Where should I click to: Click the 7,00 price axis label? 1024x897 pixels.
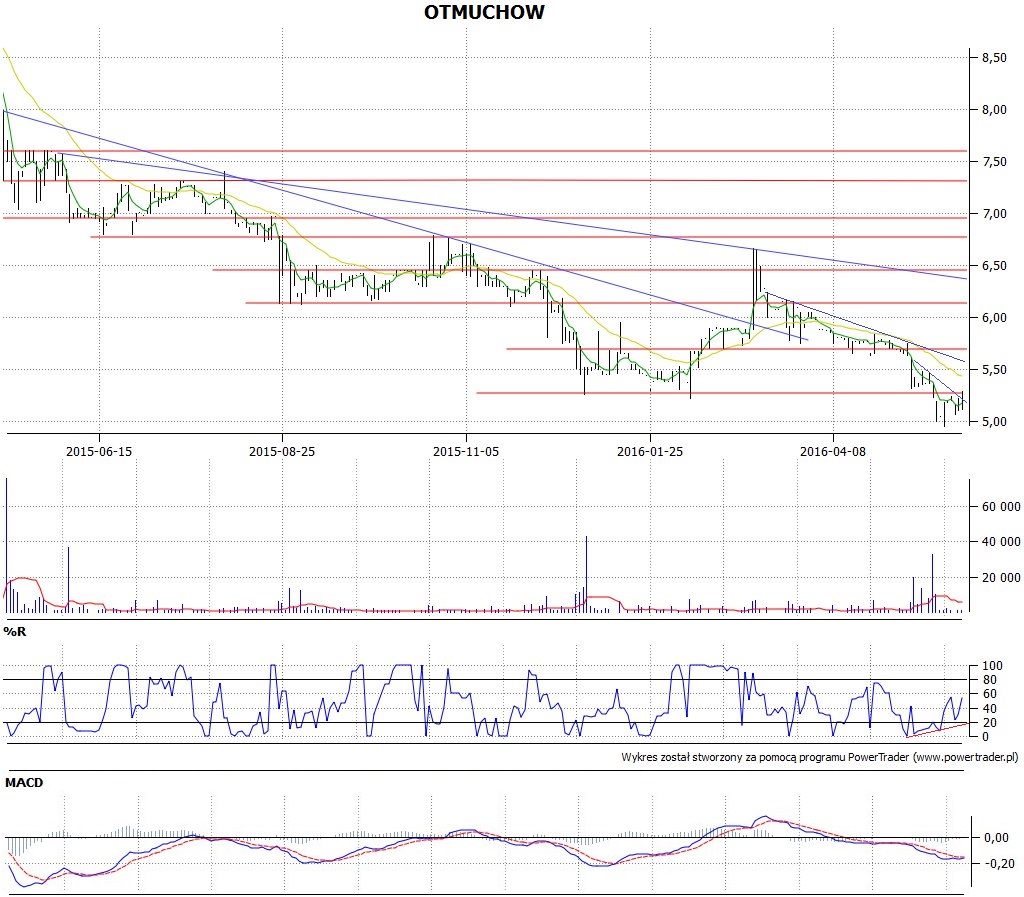click(x=994, y=213)
